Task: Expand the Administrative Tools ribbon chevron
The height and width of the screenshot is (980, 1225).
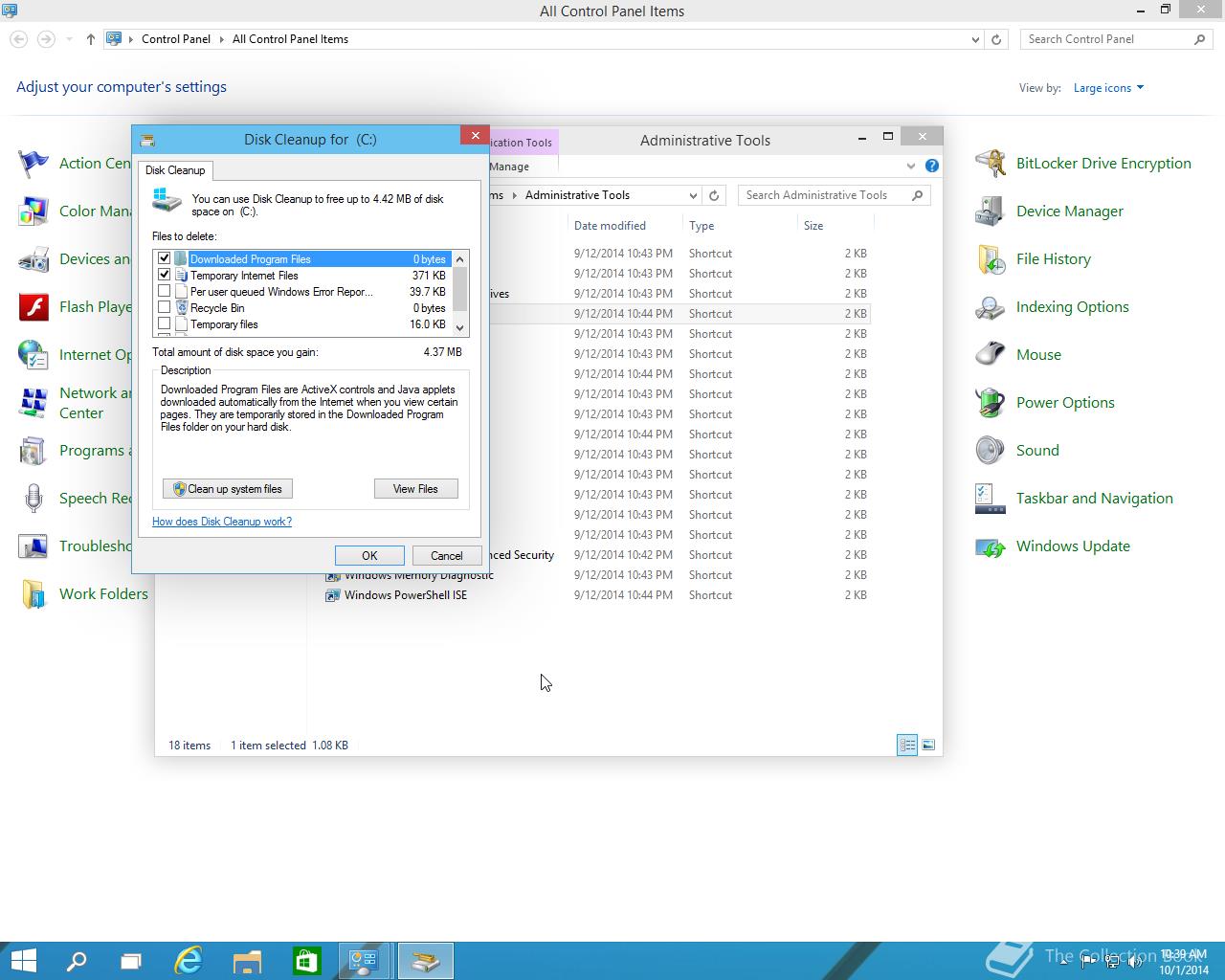Action: point(910,166)
